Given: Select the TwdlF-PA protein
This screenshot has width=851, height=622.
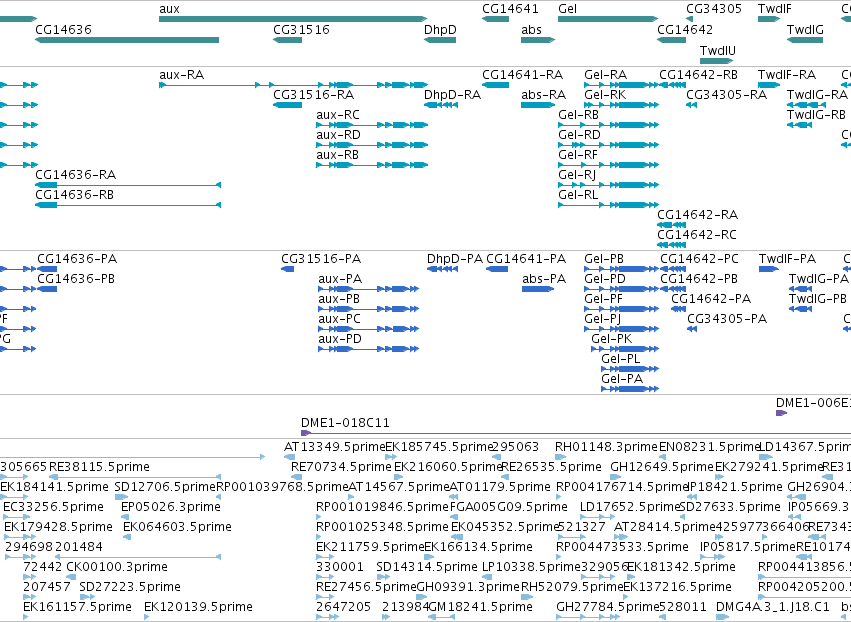Looking at the screenshot, I should 769,269.
